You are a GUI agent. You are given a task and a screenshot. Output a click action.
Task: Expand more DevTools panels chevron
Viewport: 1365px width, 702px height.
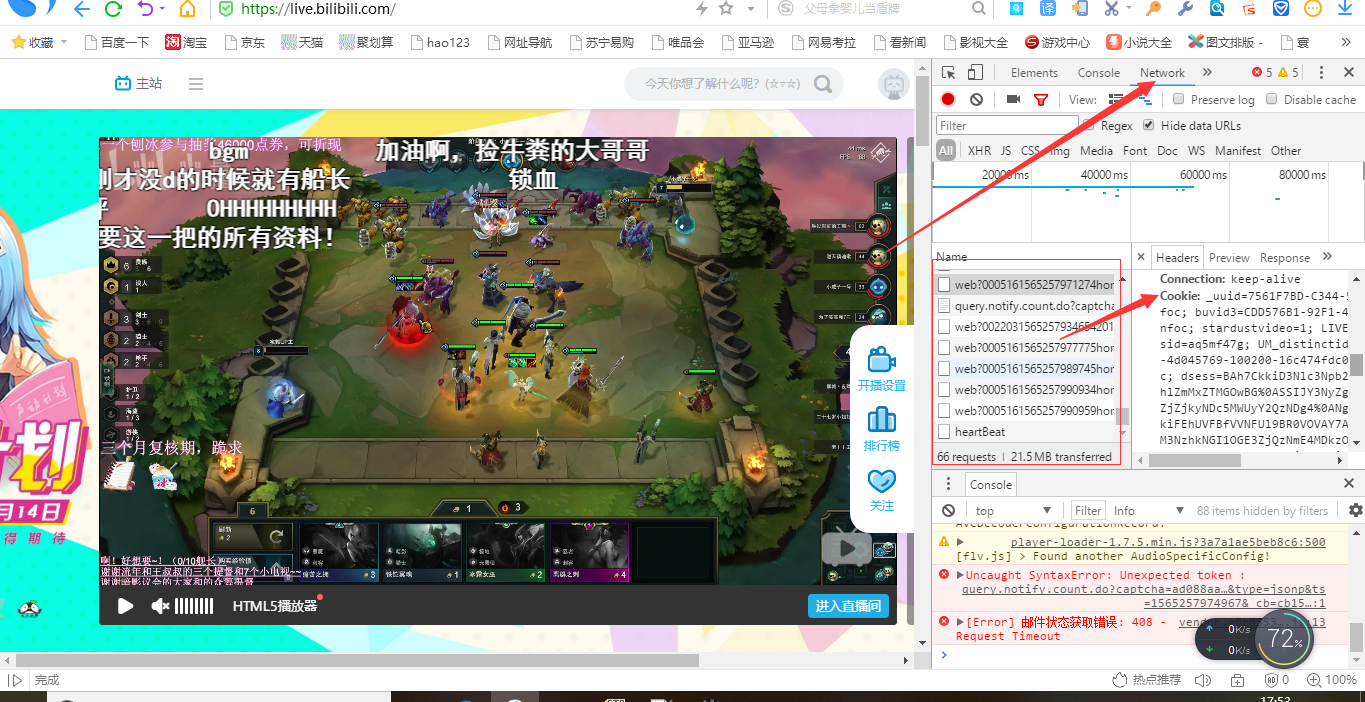point(1207,72)
